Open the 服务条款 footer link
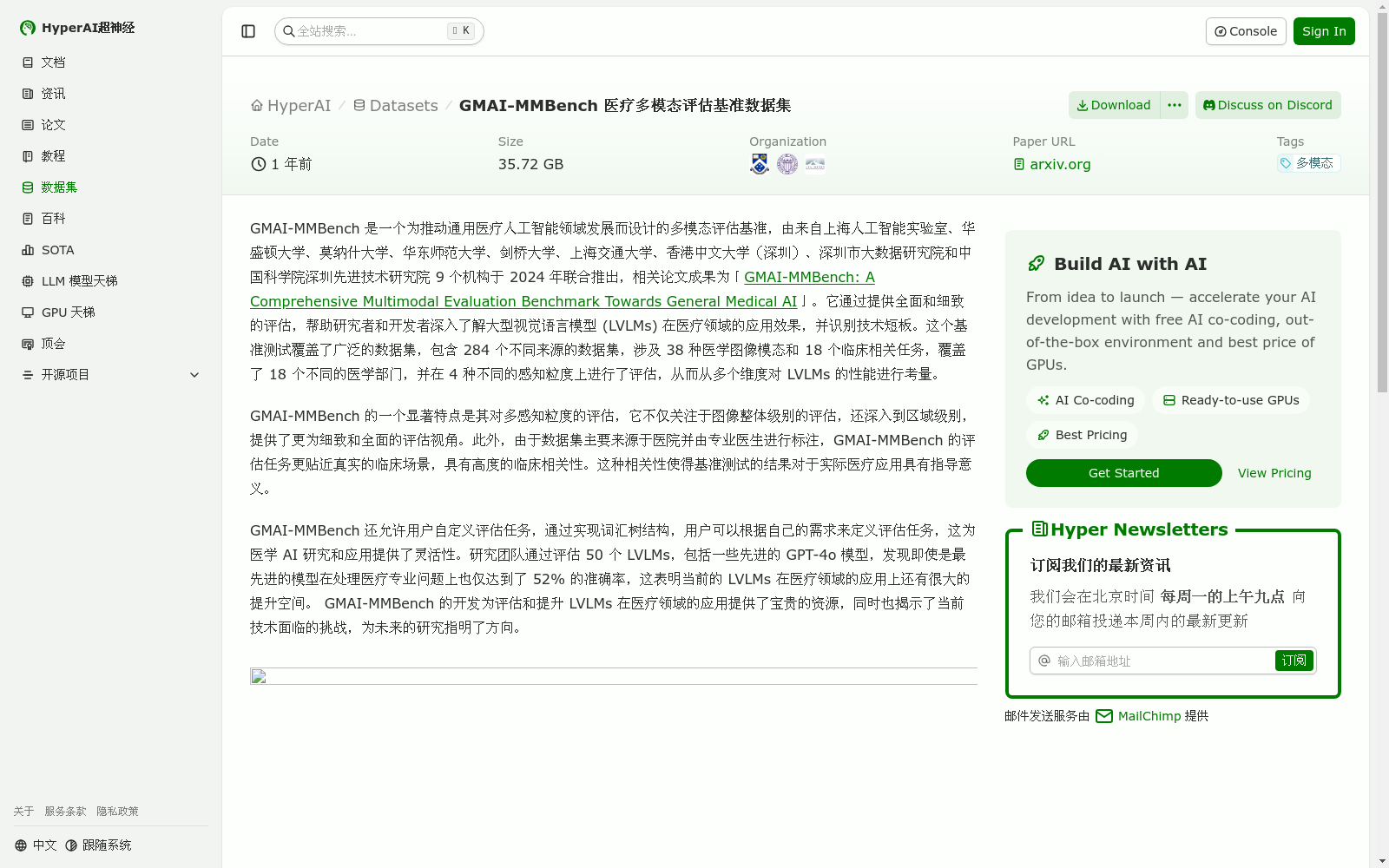 point(65,811)
